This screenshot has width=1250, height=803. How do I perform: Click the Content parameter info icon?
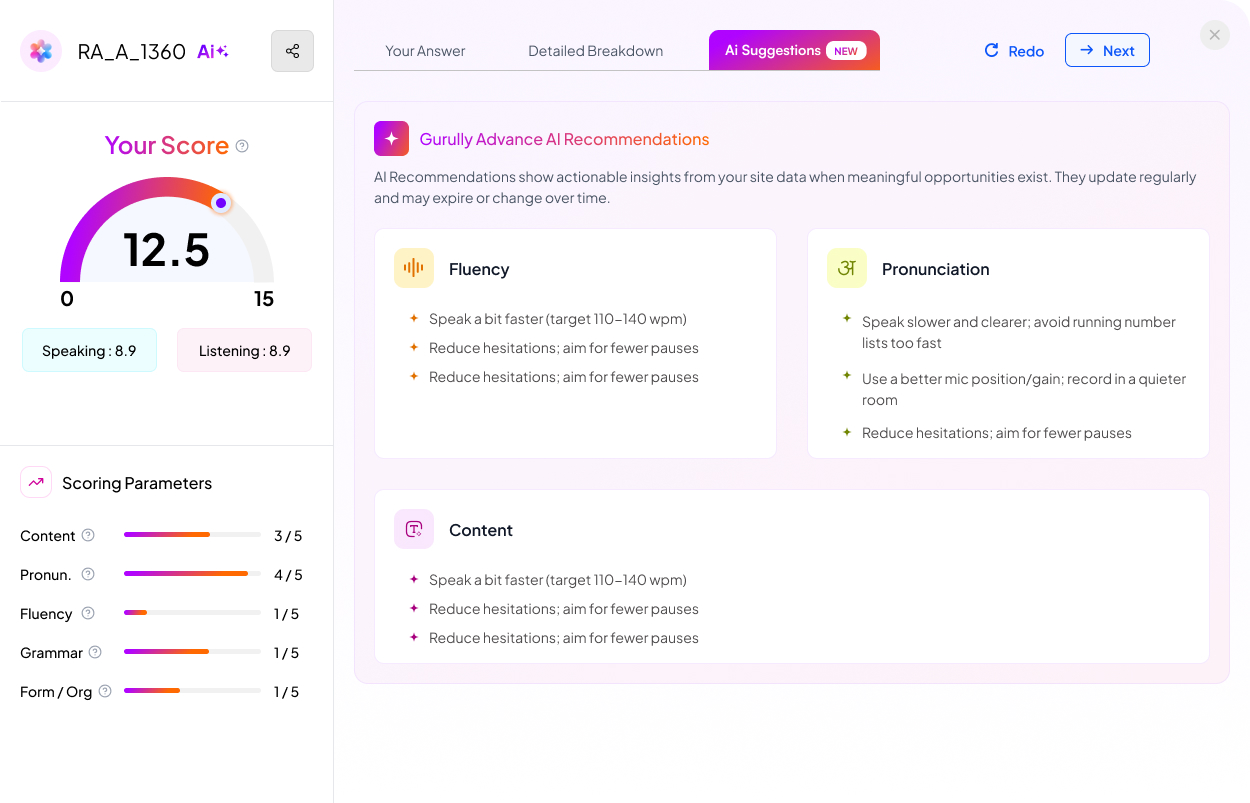pyautogui.click(x=88, y=535)
